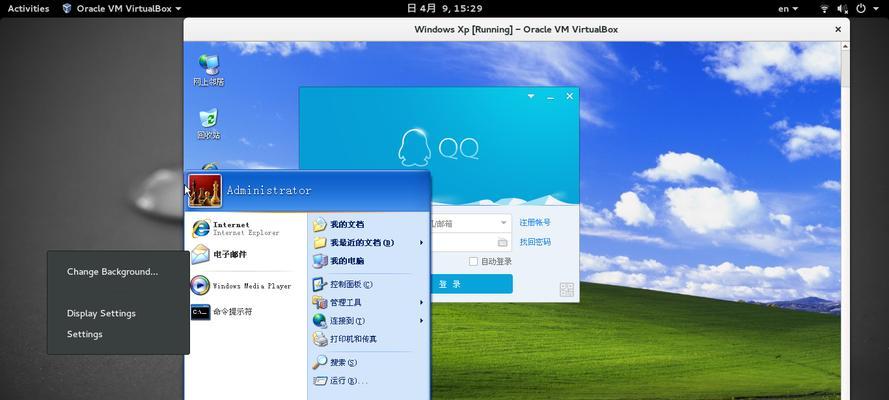Click the blue 登录 login button

pos(472,284)
